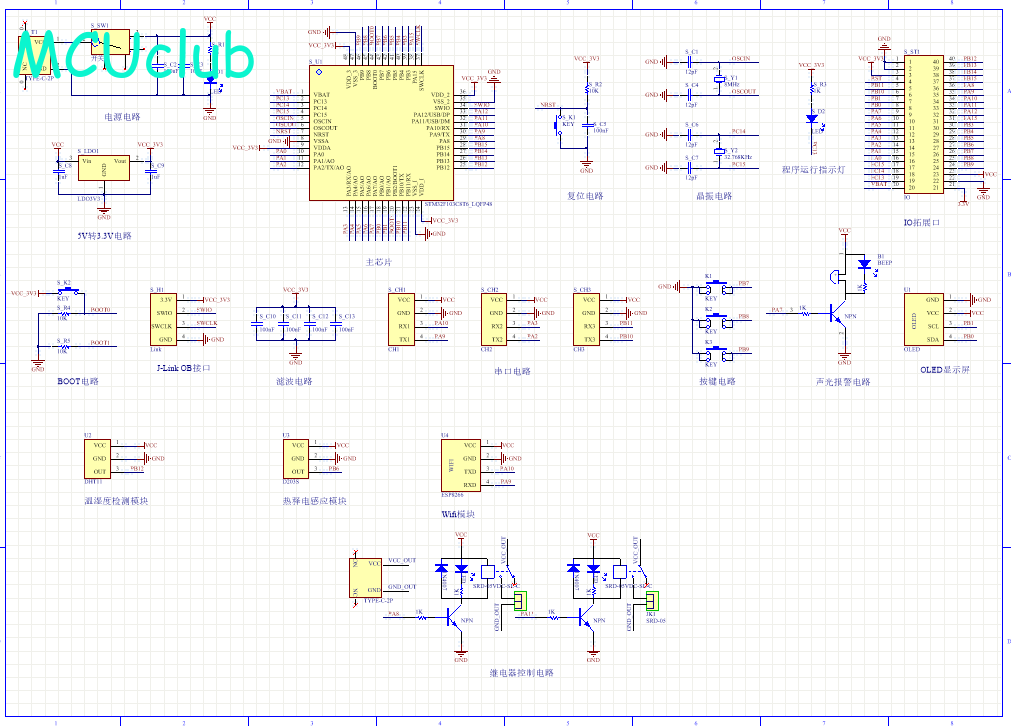Pick the OLED display module U1
Viewport: 1011px width, 726px height.
[x=924, y=319]
